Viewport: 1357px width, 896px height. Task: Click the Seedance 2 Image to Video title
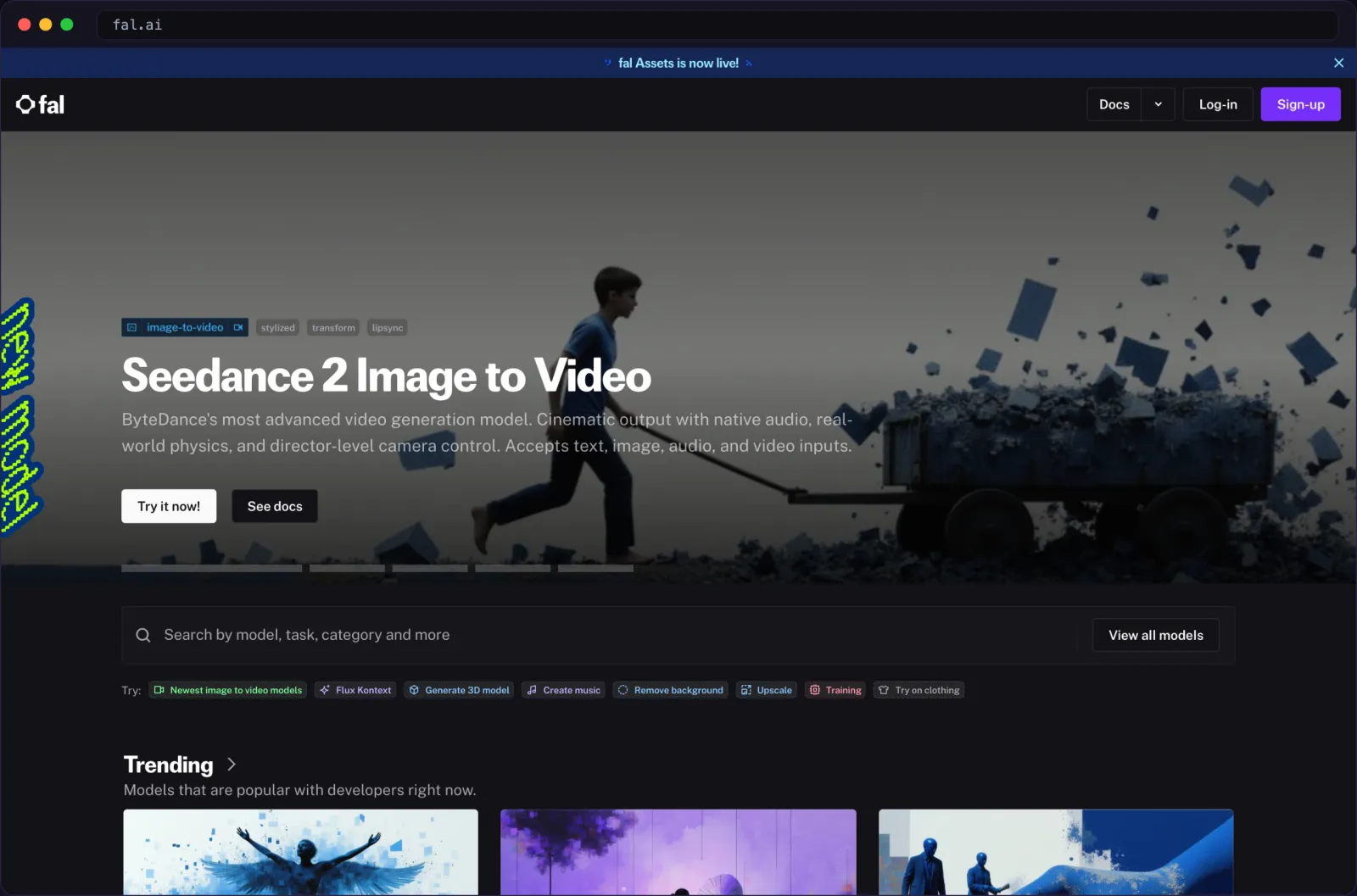click(x=387, y=376)
